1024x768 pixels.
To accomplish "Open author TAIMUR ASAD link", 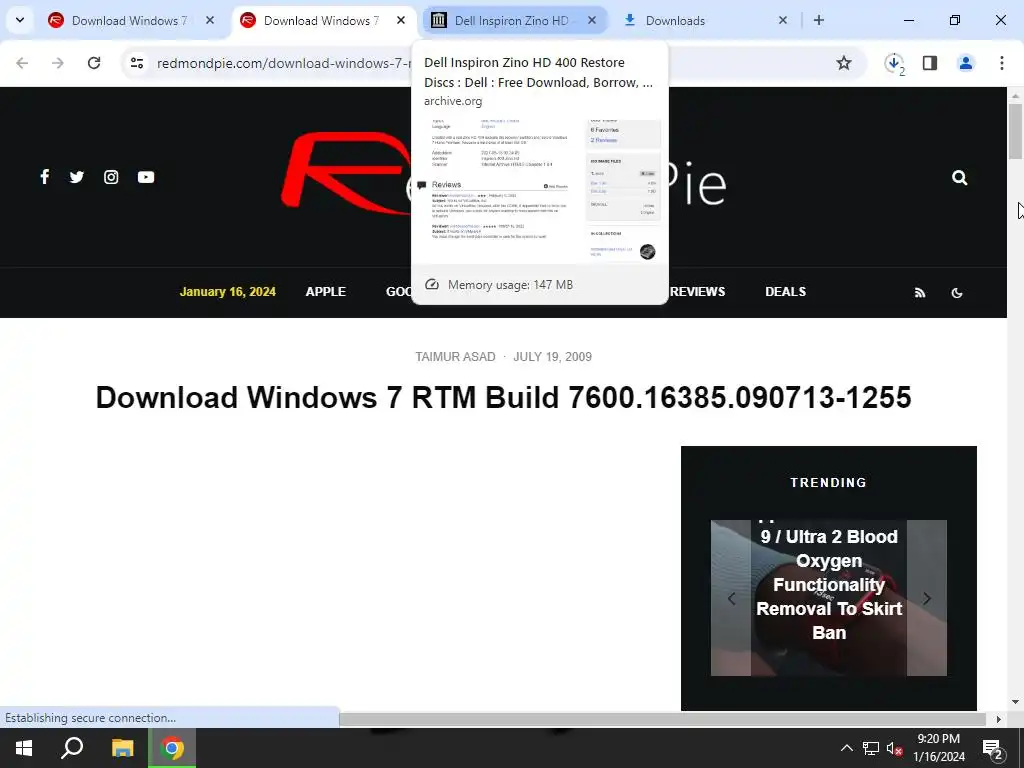I will 455,357.
